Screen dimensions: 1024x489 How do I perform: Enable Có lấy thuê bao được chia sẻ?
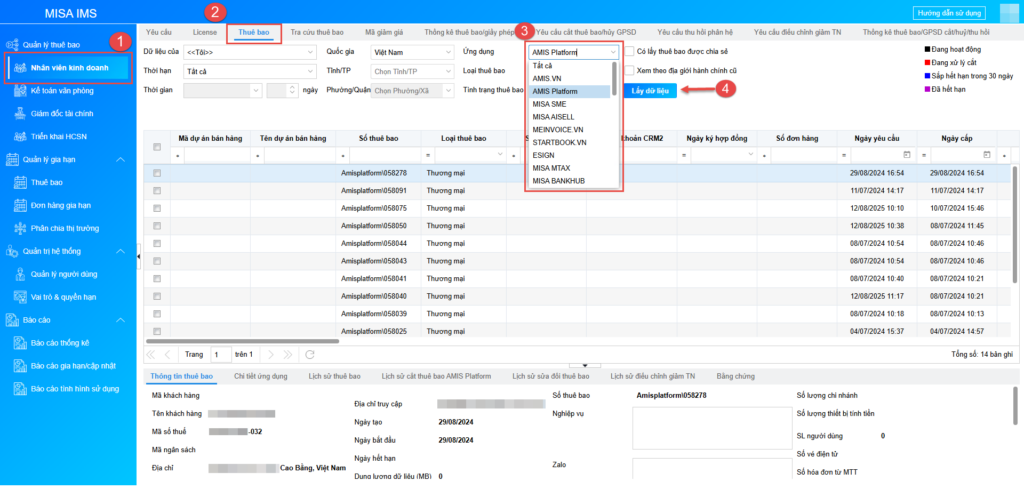coord(629,52)
